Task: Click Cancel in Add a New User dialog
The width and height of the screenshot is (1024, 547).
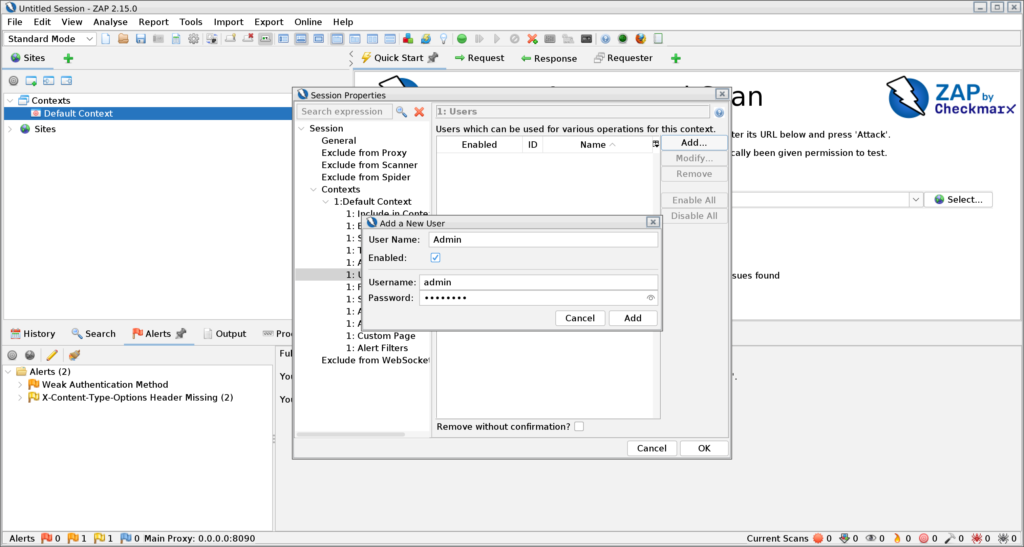Action: coord(580,318)
